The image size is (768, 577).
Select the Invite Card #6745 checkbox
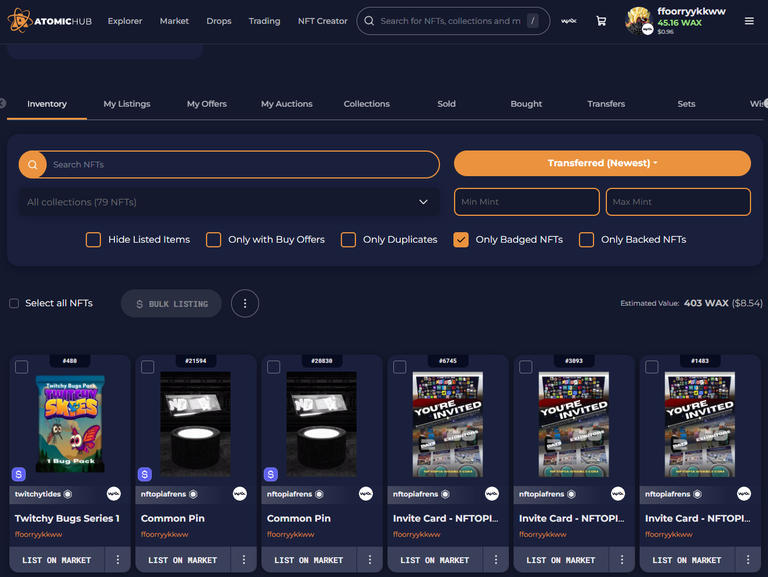tap(400, 367)
